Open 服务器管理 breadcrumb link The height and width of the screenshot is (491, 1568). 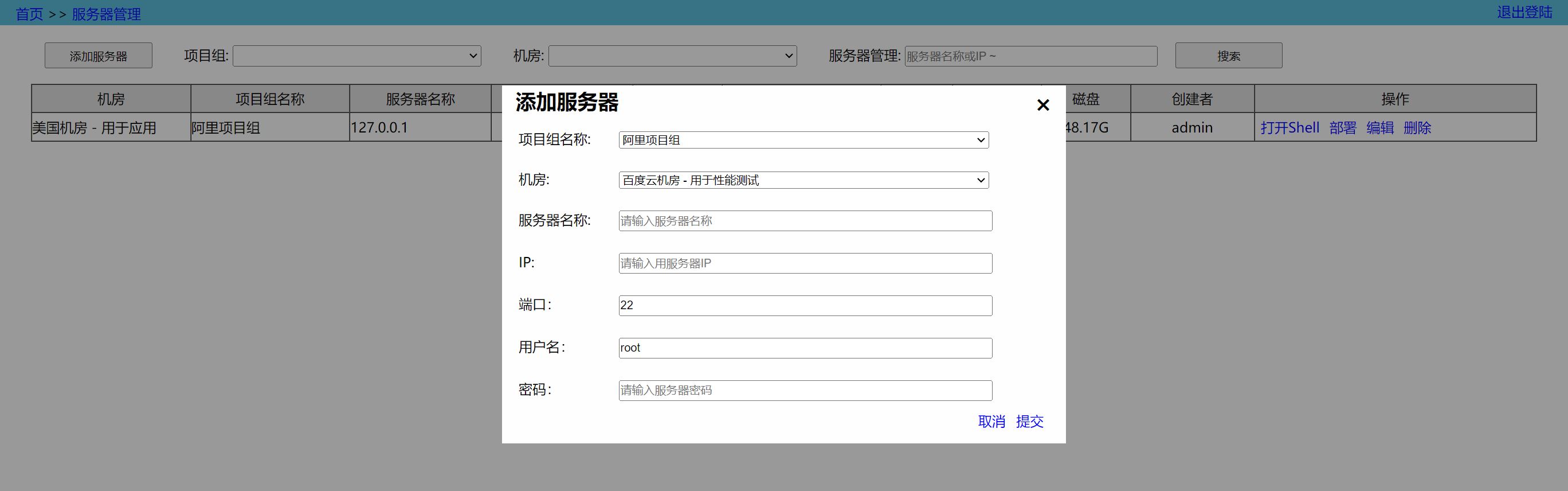[107, 14]
